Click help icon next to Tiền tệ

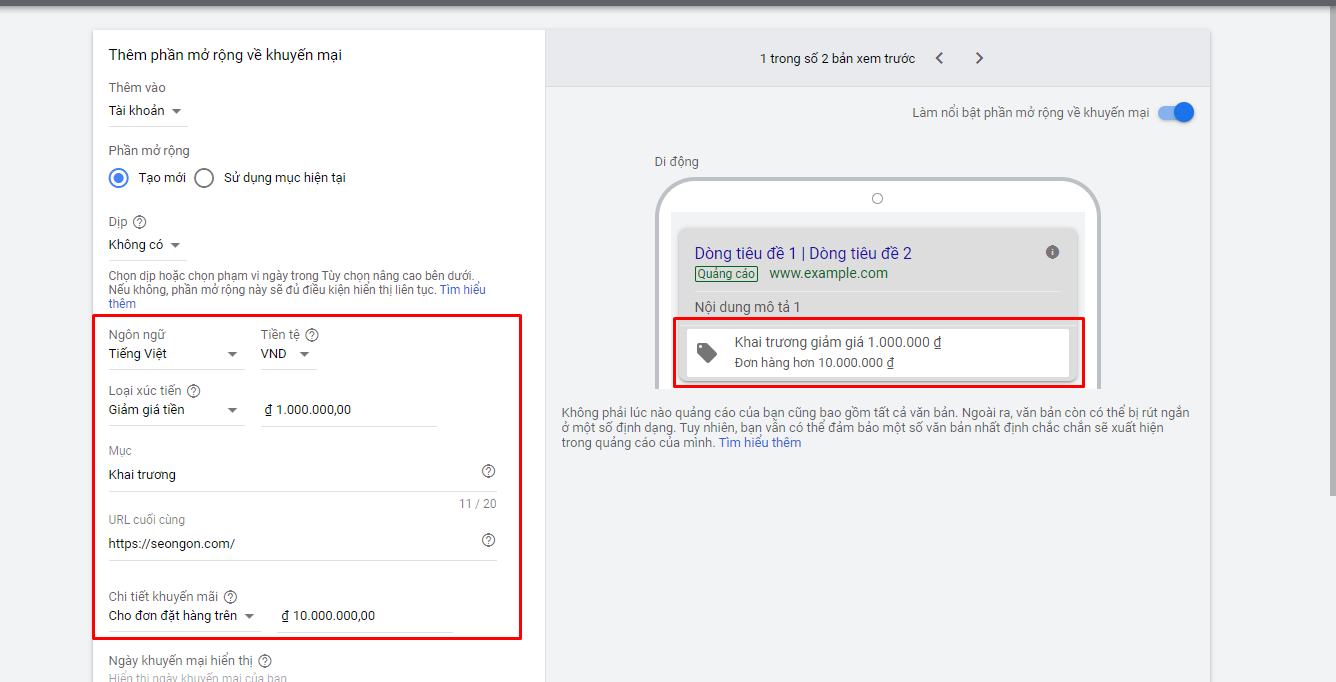312,335
